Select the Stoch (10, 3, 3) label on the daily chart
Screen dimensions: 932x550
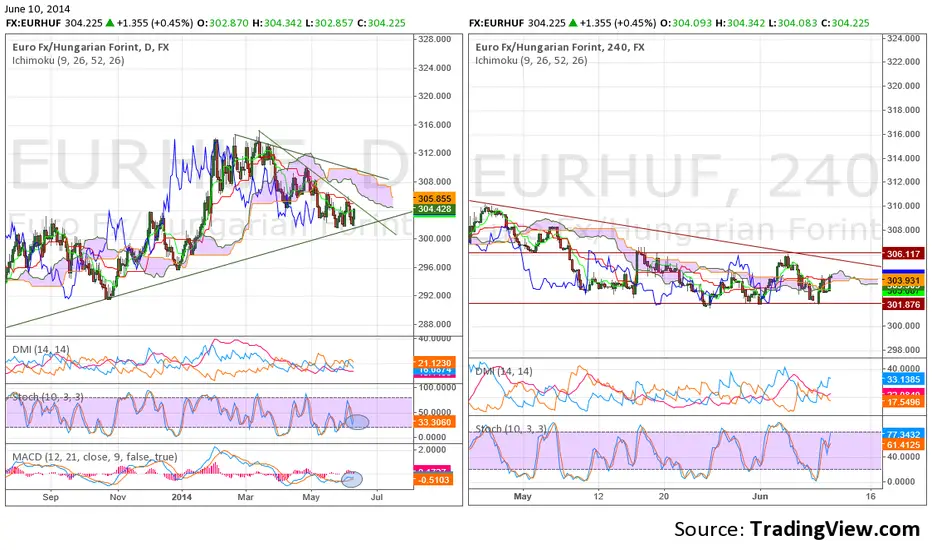48,397
